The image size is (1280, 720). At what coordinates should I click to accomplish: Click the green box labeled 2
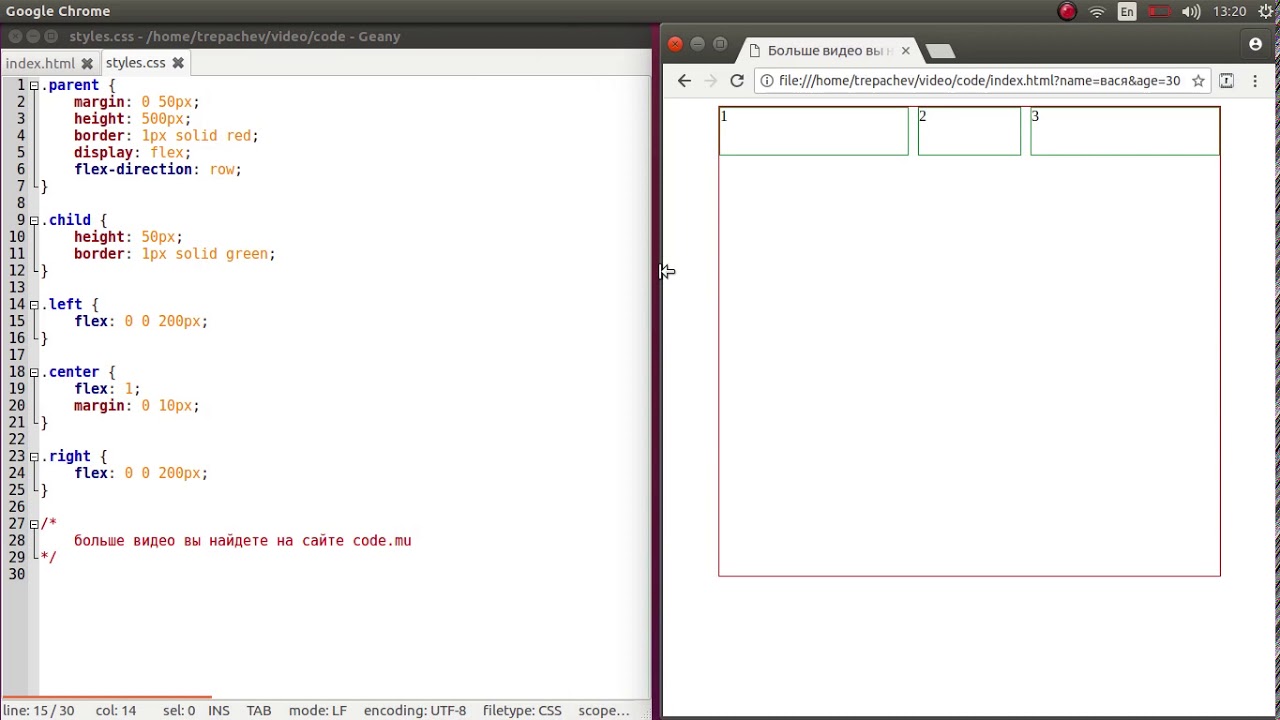969,131
